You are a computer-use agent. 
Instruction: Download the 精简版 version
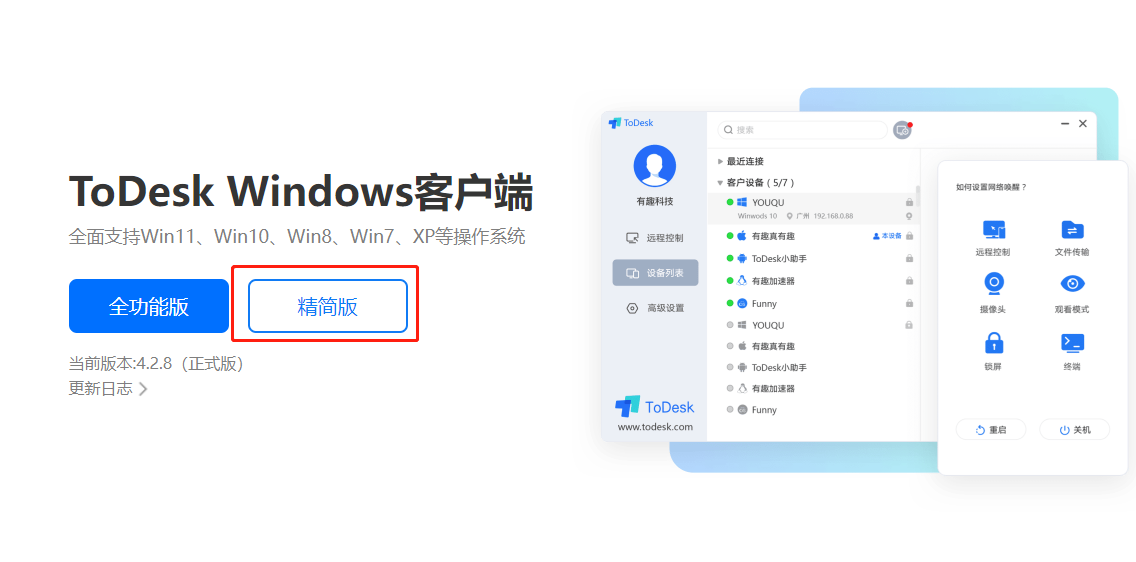click(327, 306)
